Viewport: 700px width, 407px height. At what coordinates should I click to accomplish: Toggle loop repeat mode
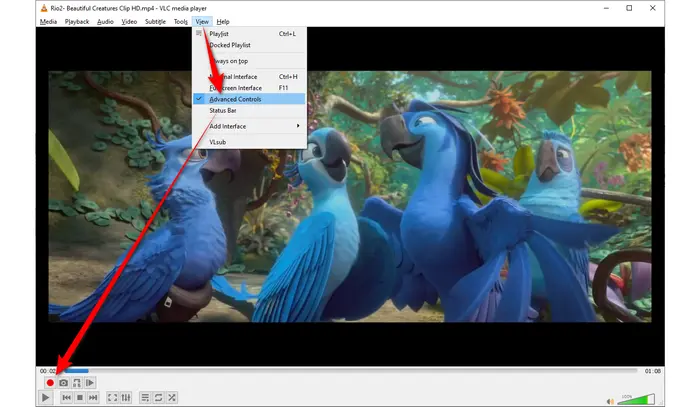tap(158, 398)
